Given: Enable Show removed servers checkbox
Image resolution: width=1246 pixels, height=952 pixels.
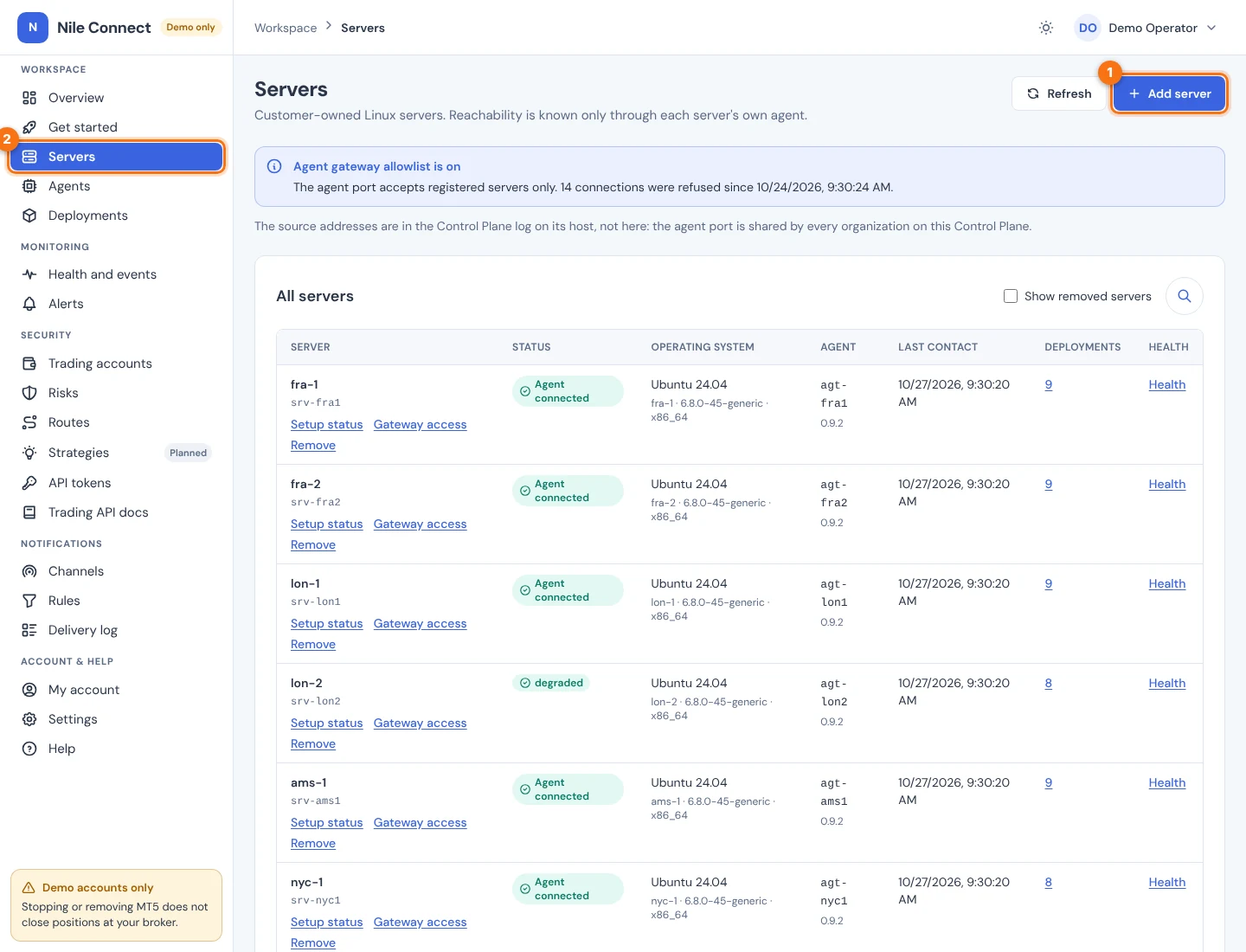Looking at the screenshot, I should pyautogui.click(x=1011, y=296).
